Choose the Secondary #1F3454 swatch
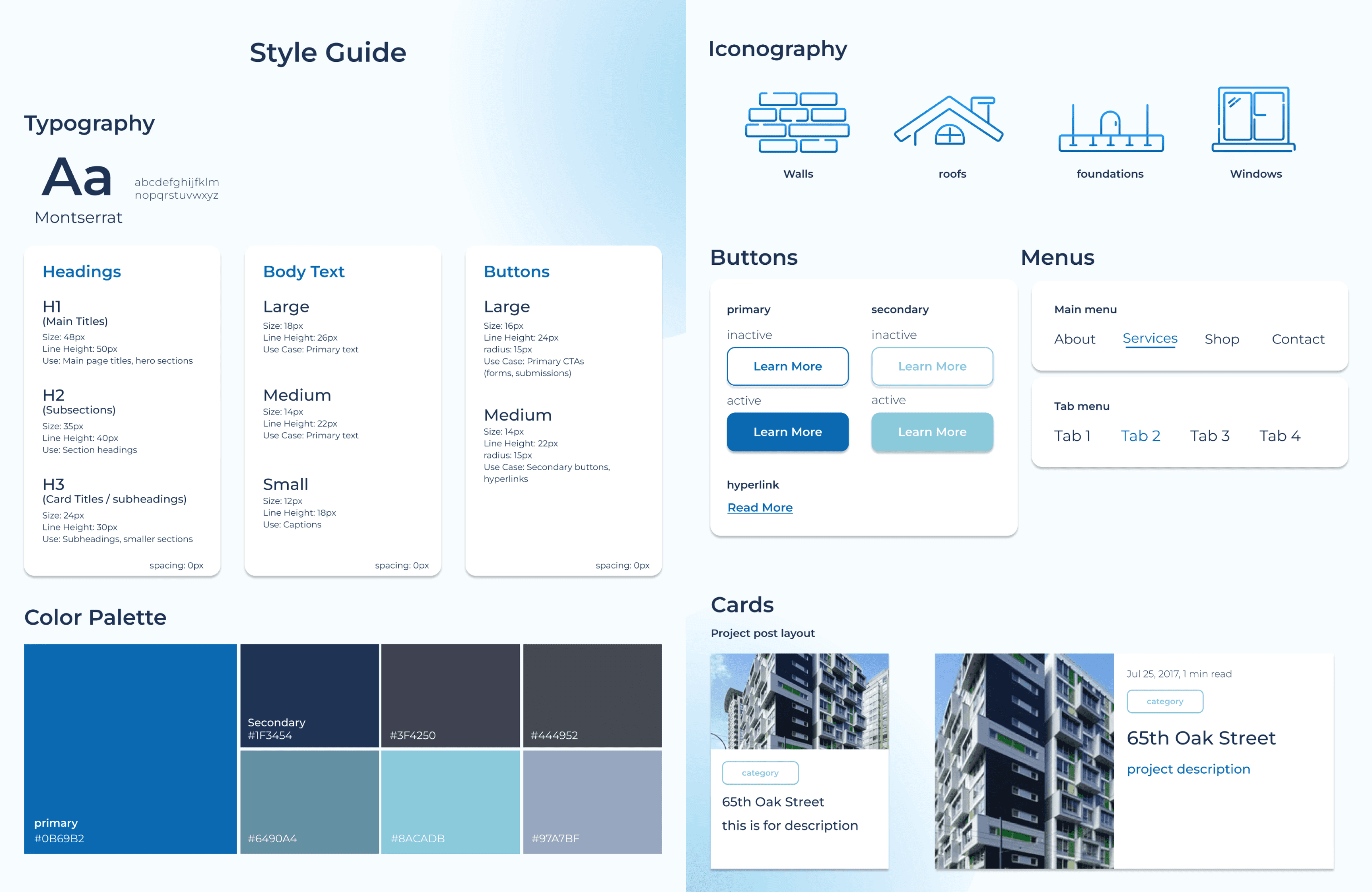The image size is (1372, 892). pos(309,695)
